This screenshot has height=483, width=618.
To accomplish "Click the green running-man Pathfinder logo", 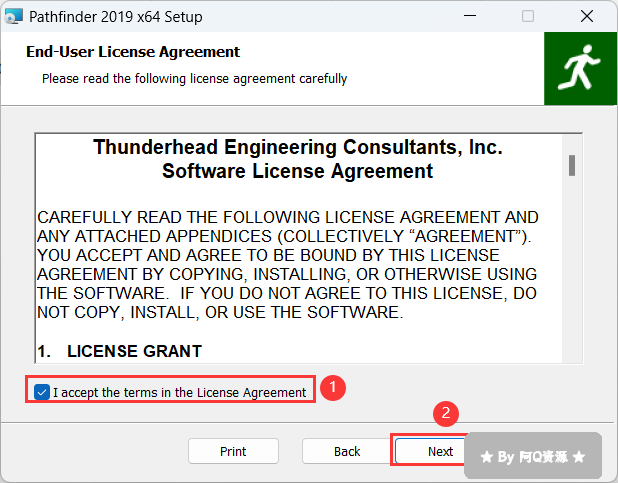I will pos(580,68).
